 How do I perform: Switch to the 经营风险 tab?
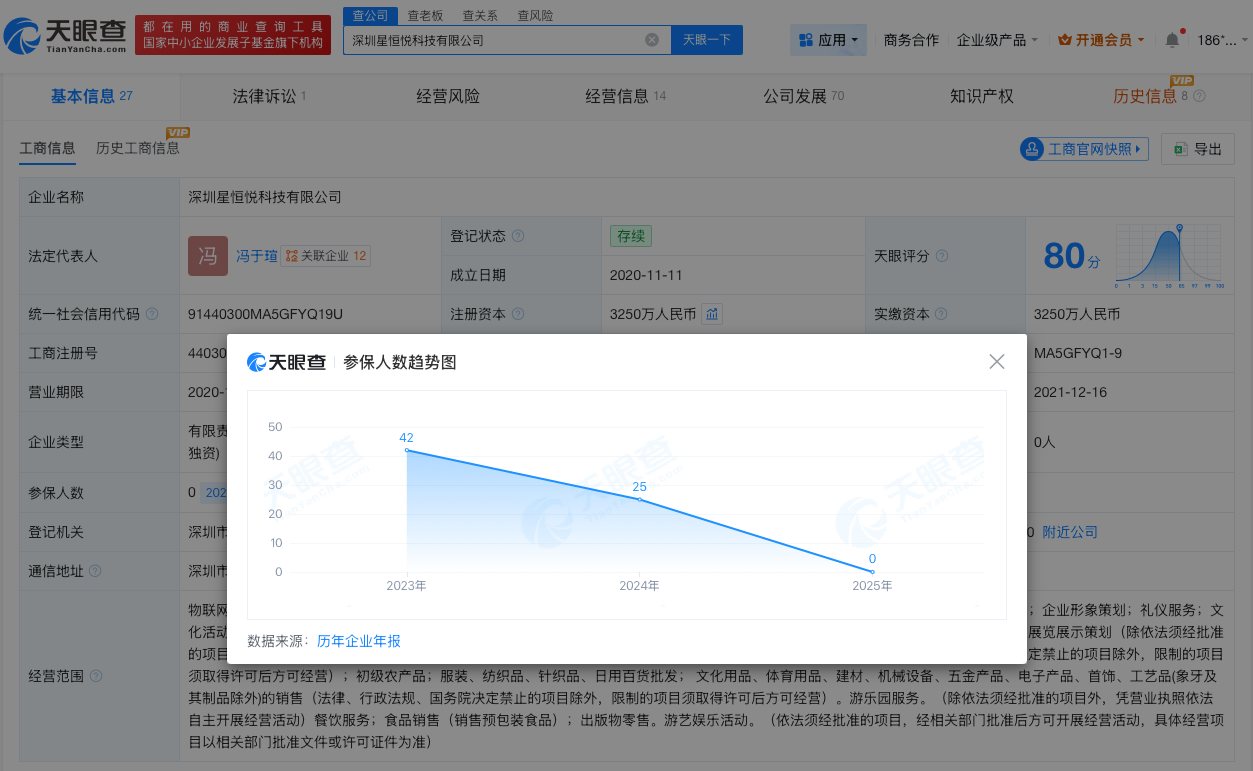447,96
